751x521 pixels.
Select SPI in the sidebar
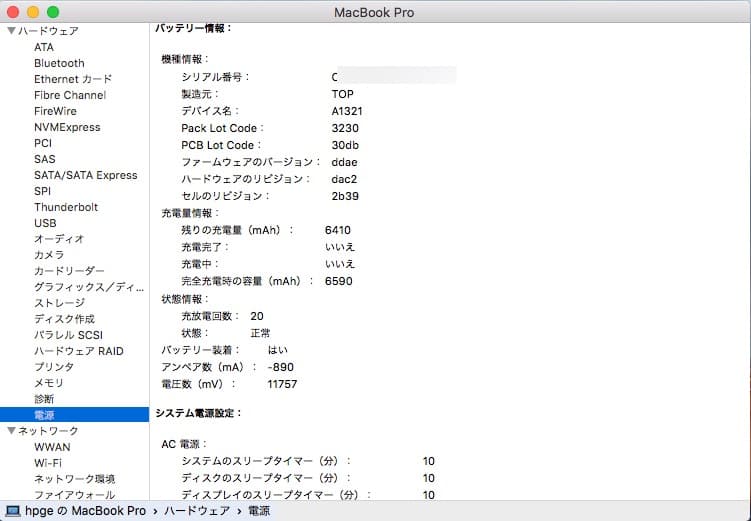tap(42, 191)
